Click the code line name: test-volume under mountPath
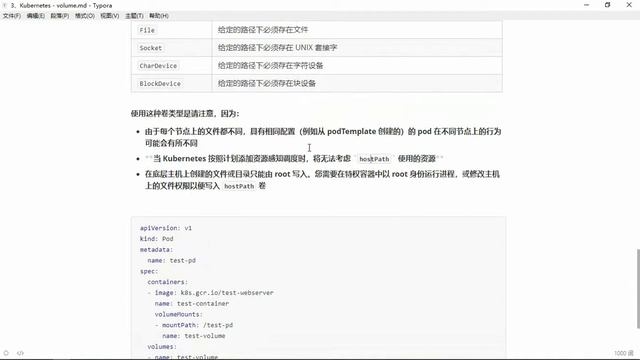The height and width of the screenshot is (360, 640). (194, 336)
